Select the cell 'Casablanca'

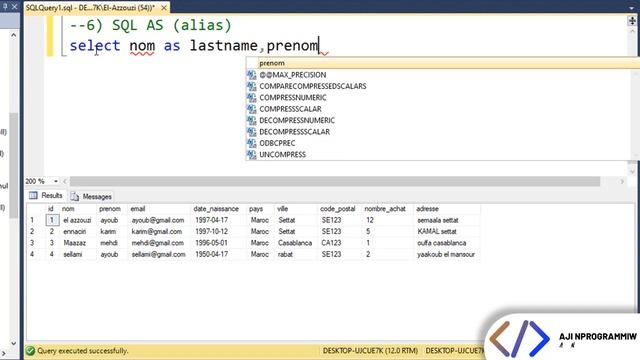[x=295, y=243]
